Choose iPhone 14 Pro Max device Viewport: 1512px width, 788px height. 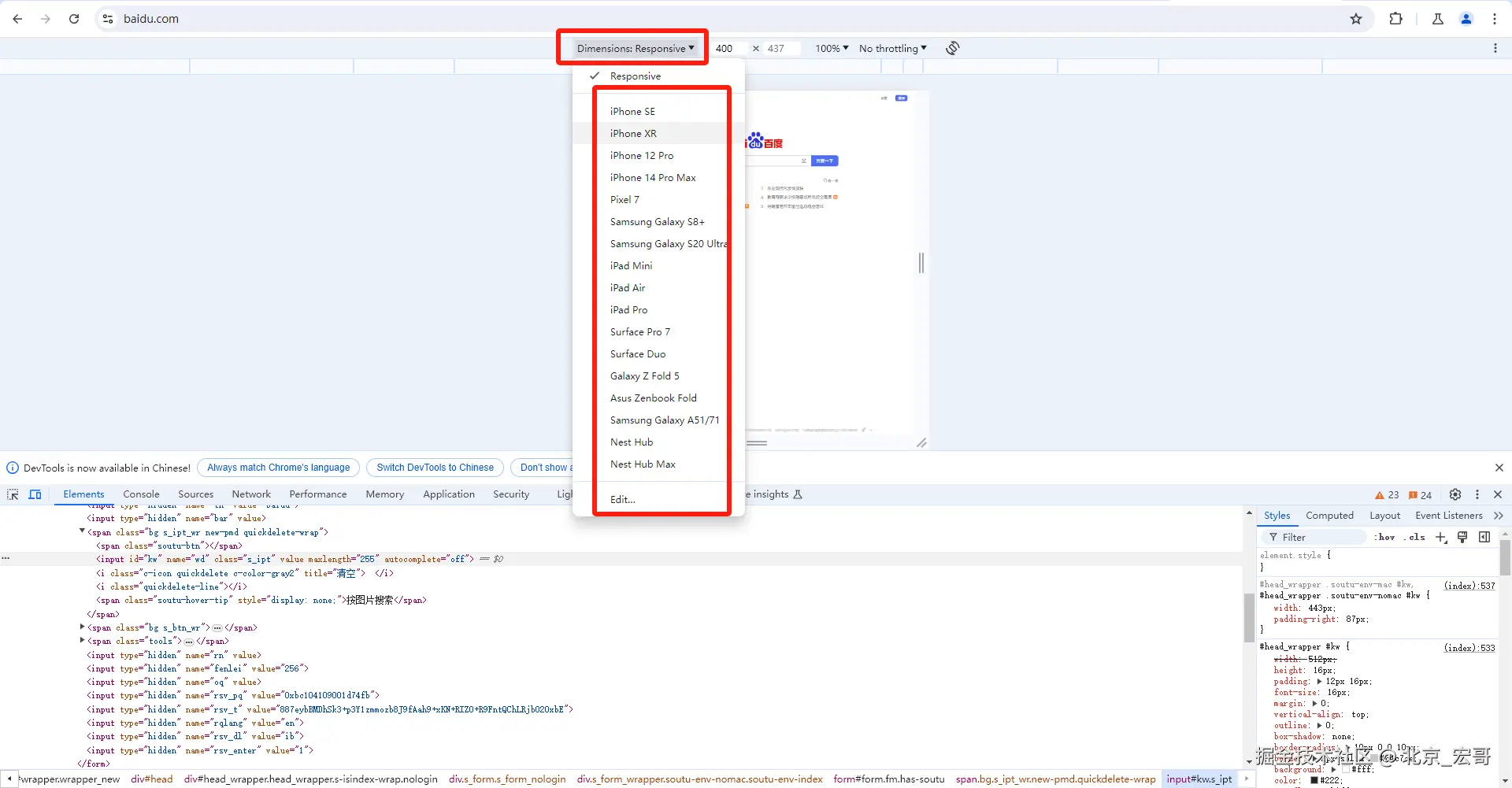(x=660, y=178)
